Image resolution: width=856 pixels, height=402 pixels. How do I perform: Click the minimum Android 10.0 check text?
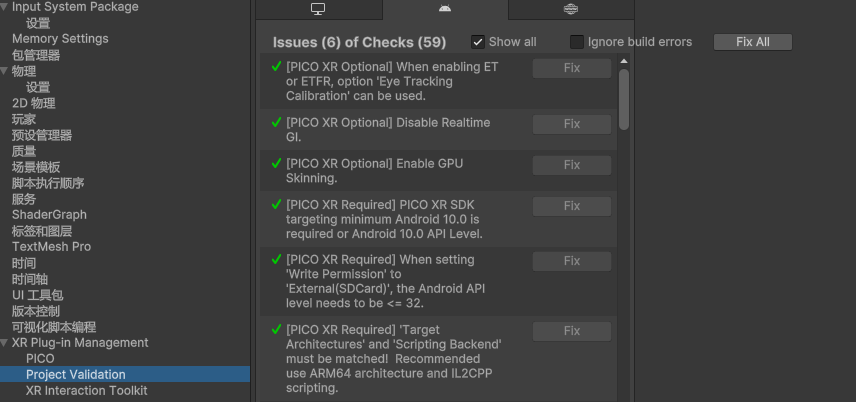[x=384, y=220]
